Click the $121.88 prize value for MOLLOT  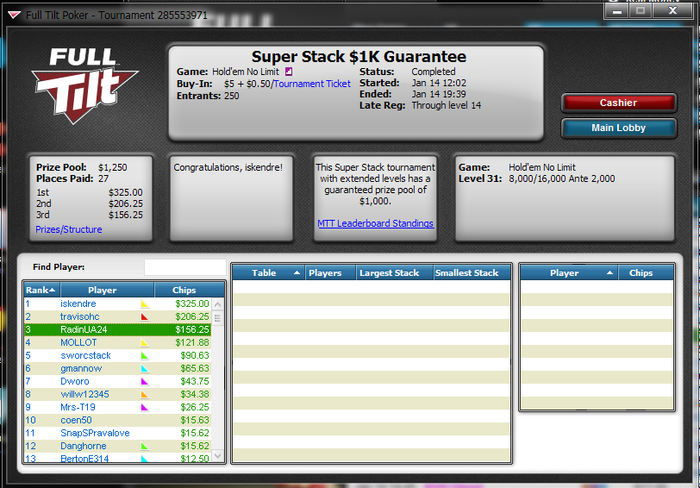[x=192, y=343]
